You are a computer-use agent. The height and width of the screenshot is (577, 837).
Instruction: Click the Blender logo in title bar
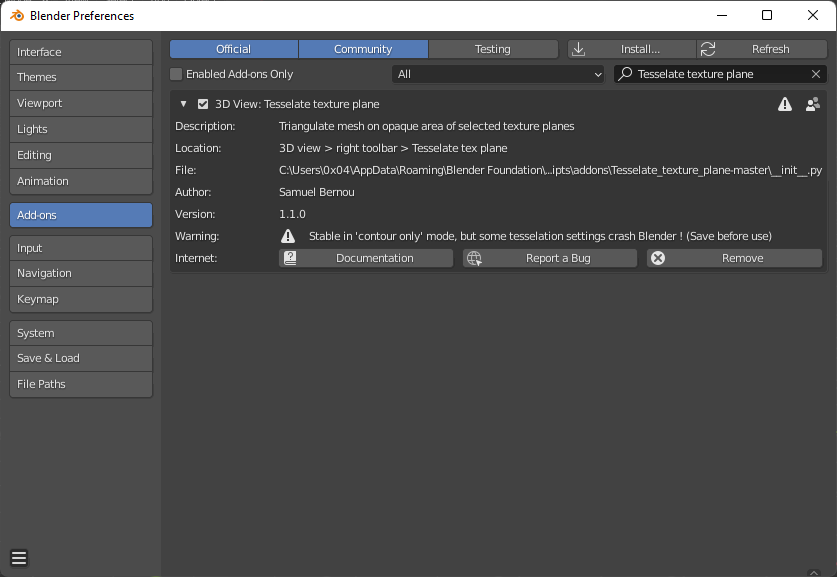17,16
